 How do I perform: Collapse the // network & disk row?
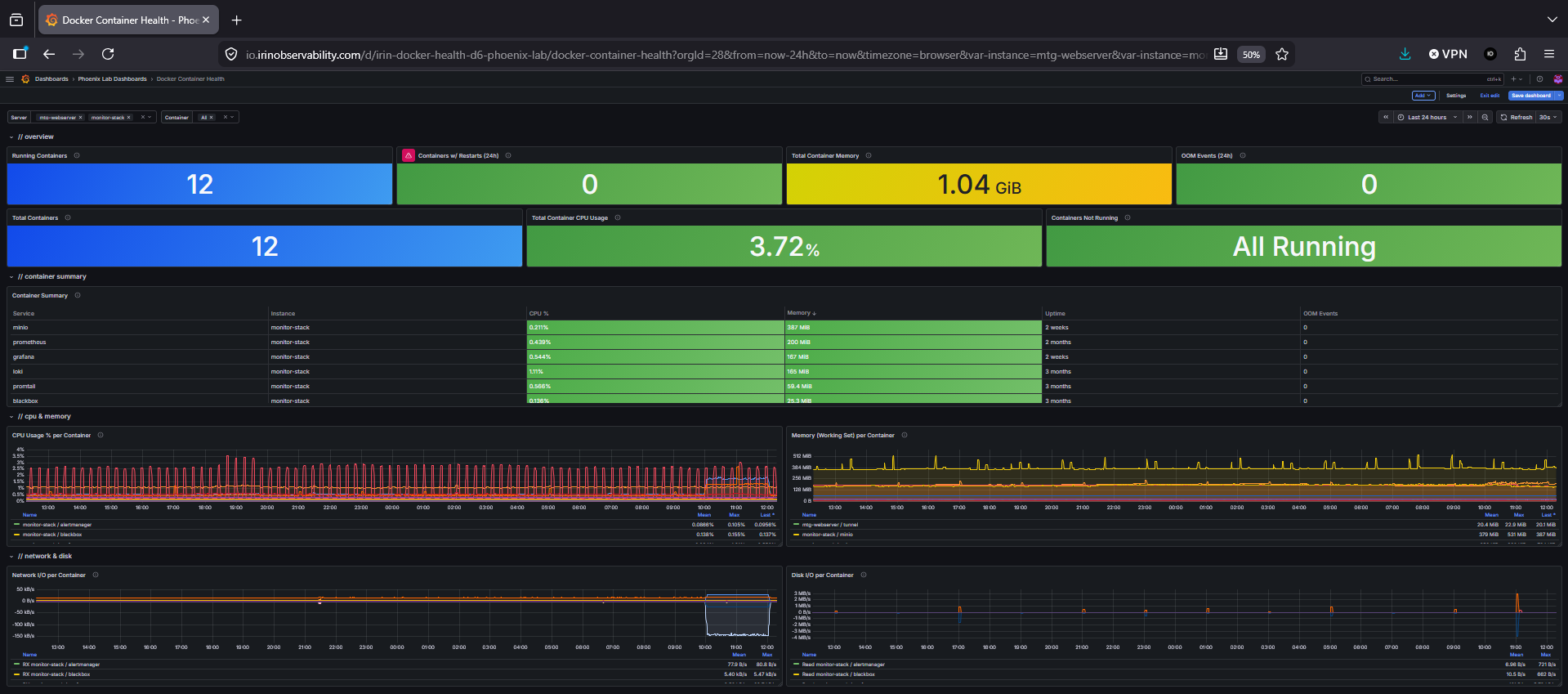coord(41,557)
